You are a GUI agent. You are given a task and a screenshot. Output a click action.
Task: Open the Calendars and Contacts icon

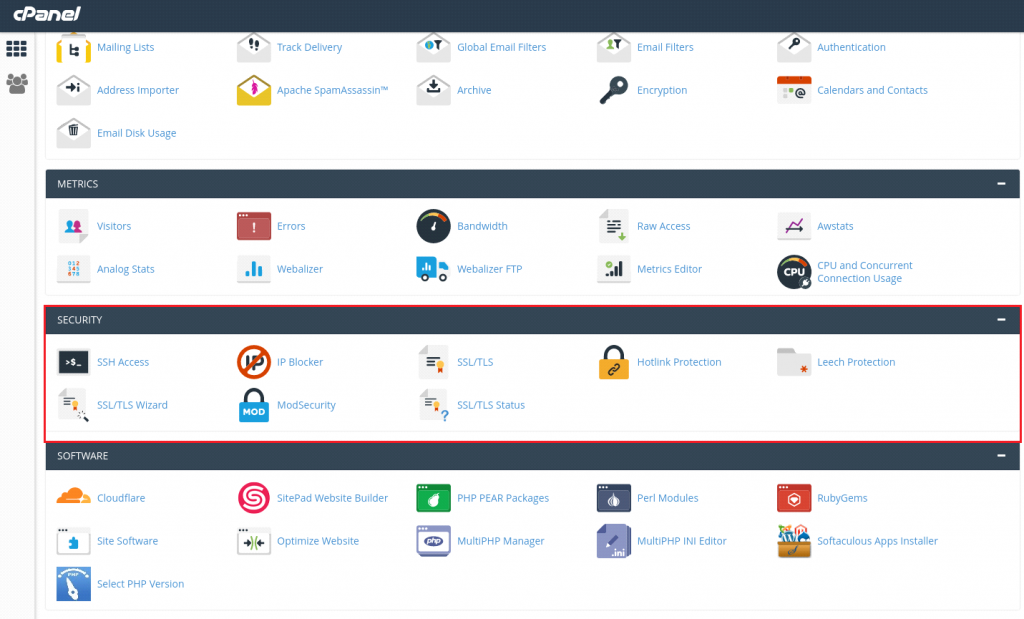pyautogui.click(x=794, y=90)
